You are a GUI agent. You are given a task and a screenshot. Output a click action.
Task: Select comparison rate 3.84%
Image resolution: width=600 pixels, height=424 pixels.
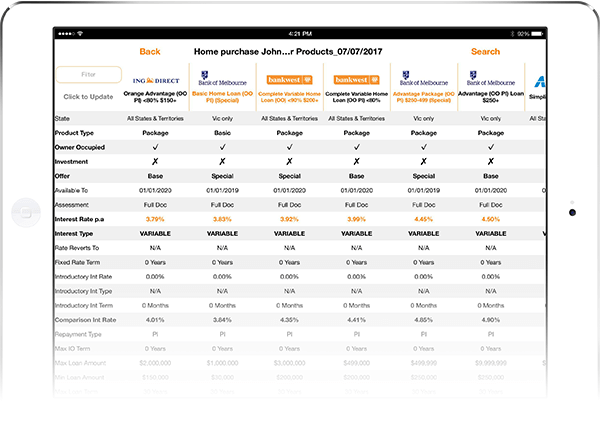[x=222, y=320]
